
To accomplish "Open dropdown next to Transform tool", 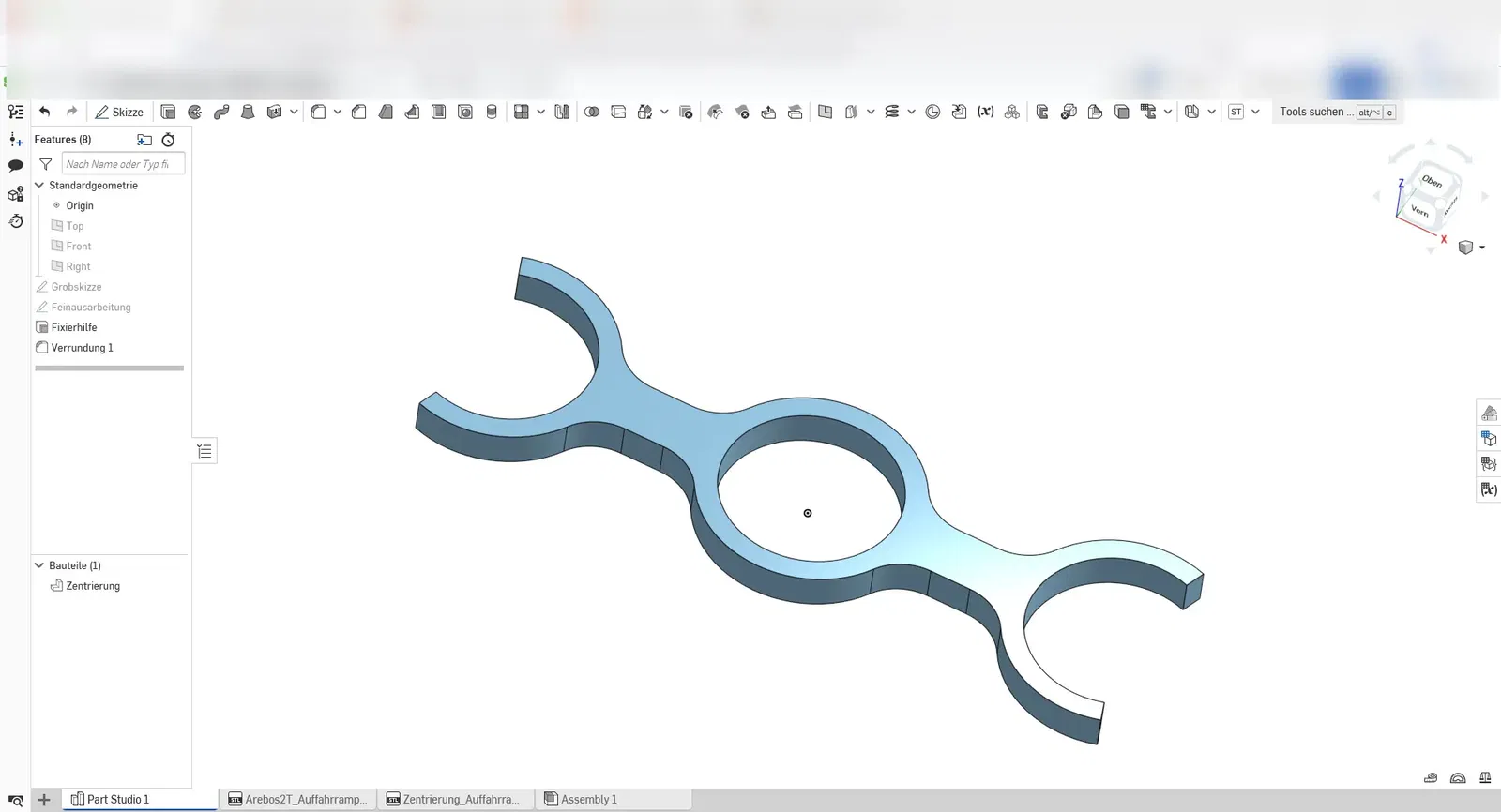I will [x=664, y=112].
